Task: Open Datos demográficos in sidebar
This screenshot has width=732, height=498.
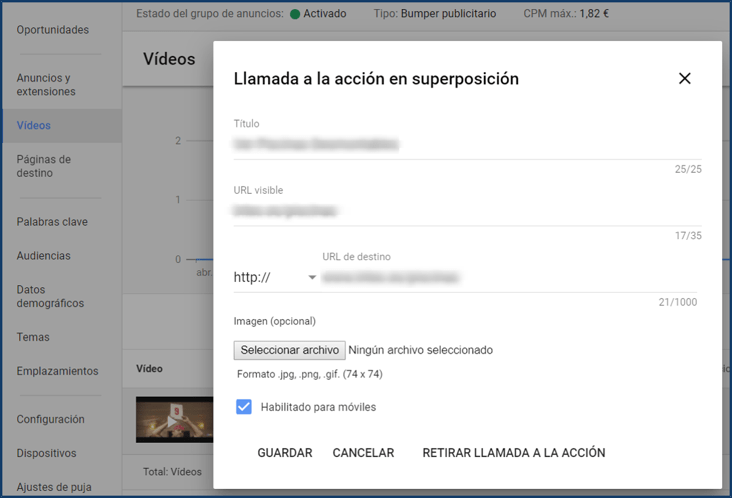Action: pos(50,296)
